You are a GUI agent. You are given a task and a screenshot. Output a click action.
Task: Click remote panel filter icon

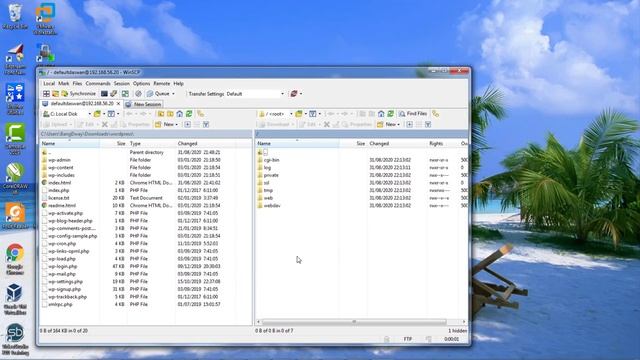tap(313, 114)
